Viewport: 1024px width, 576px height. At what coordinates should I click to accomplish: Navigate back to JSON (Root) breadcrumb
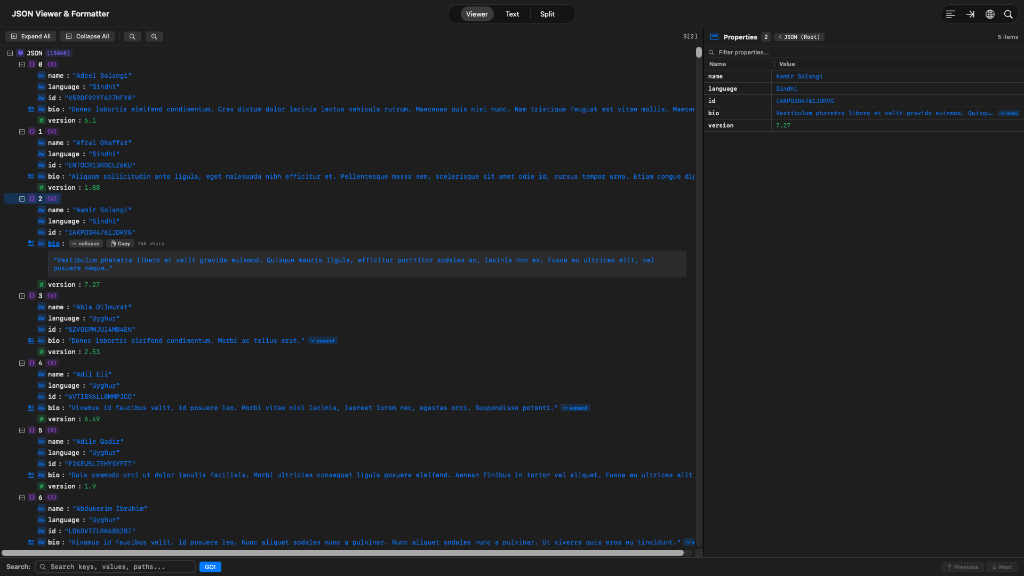pos(799,37)
